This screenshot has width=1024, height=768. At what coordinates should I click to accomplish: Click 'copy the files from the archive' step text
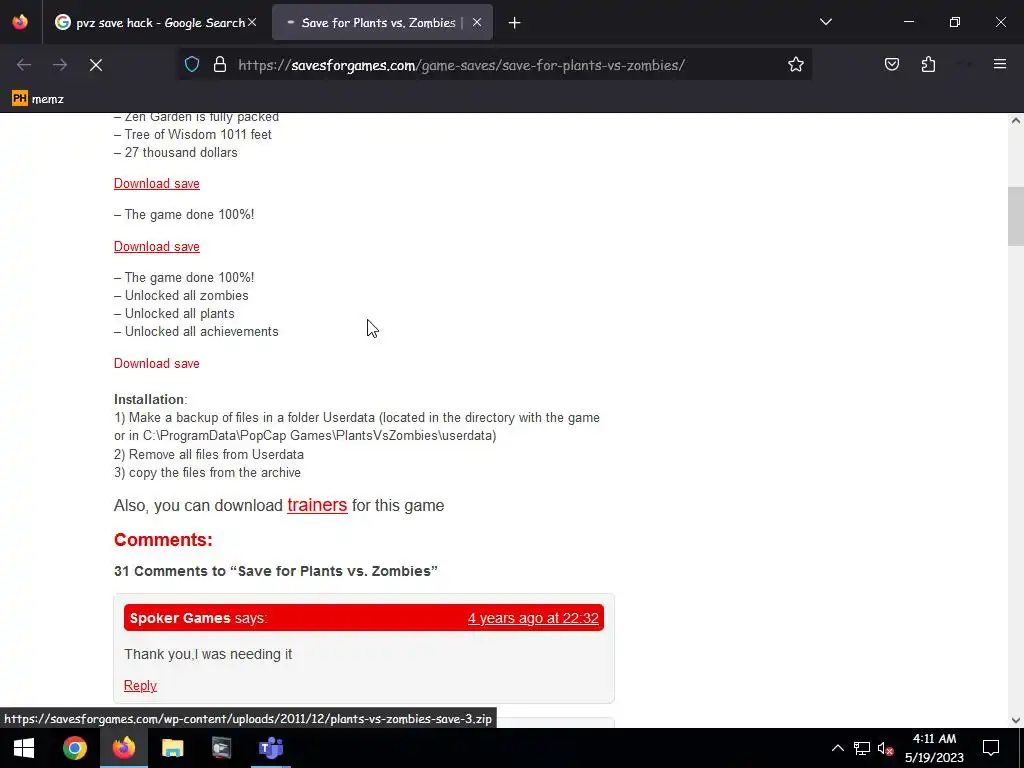215,472
